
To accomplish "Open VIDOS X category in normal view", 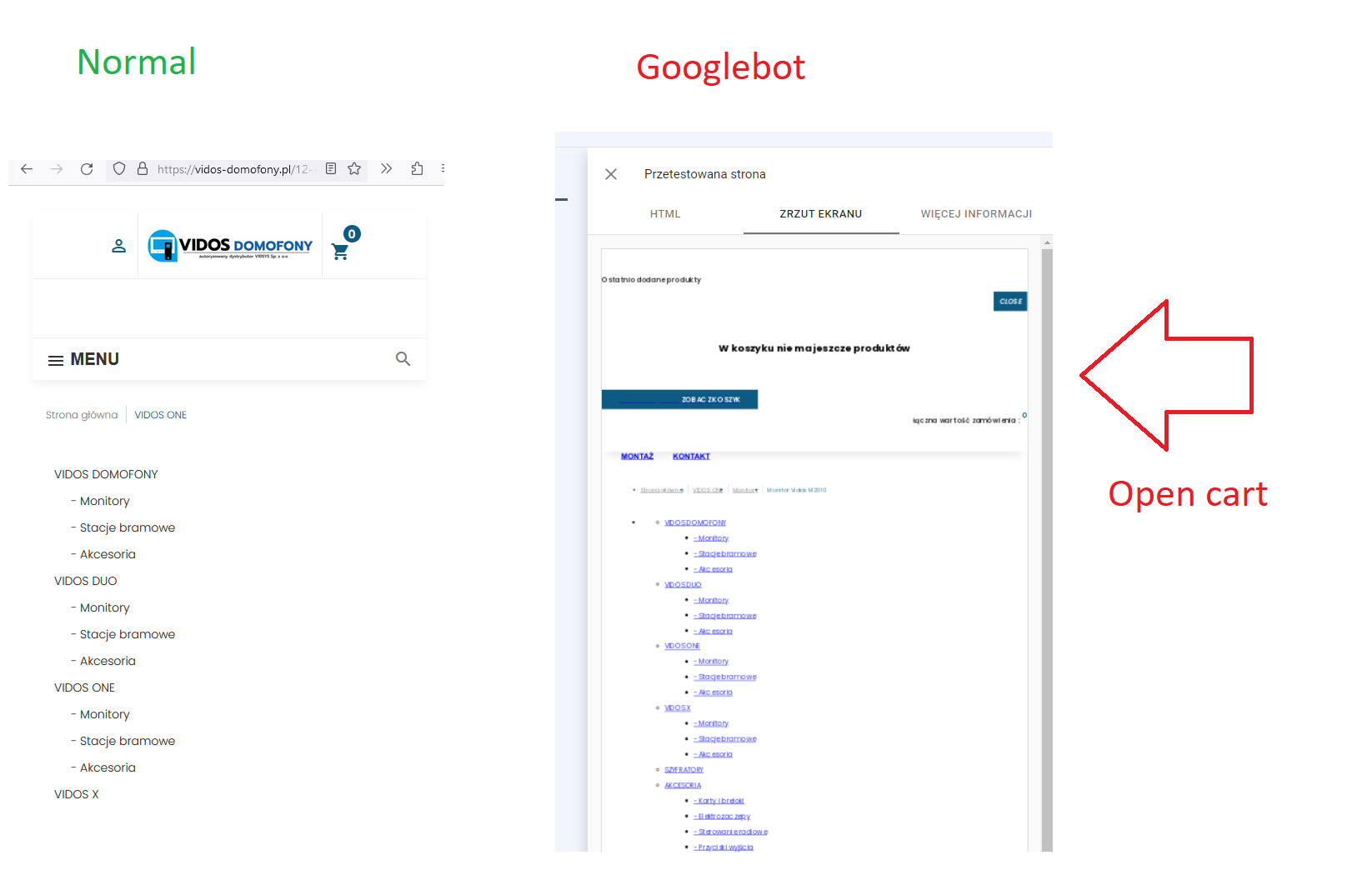I will pos(77,794).
